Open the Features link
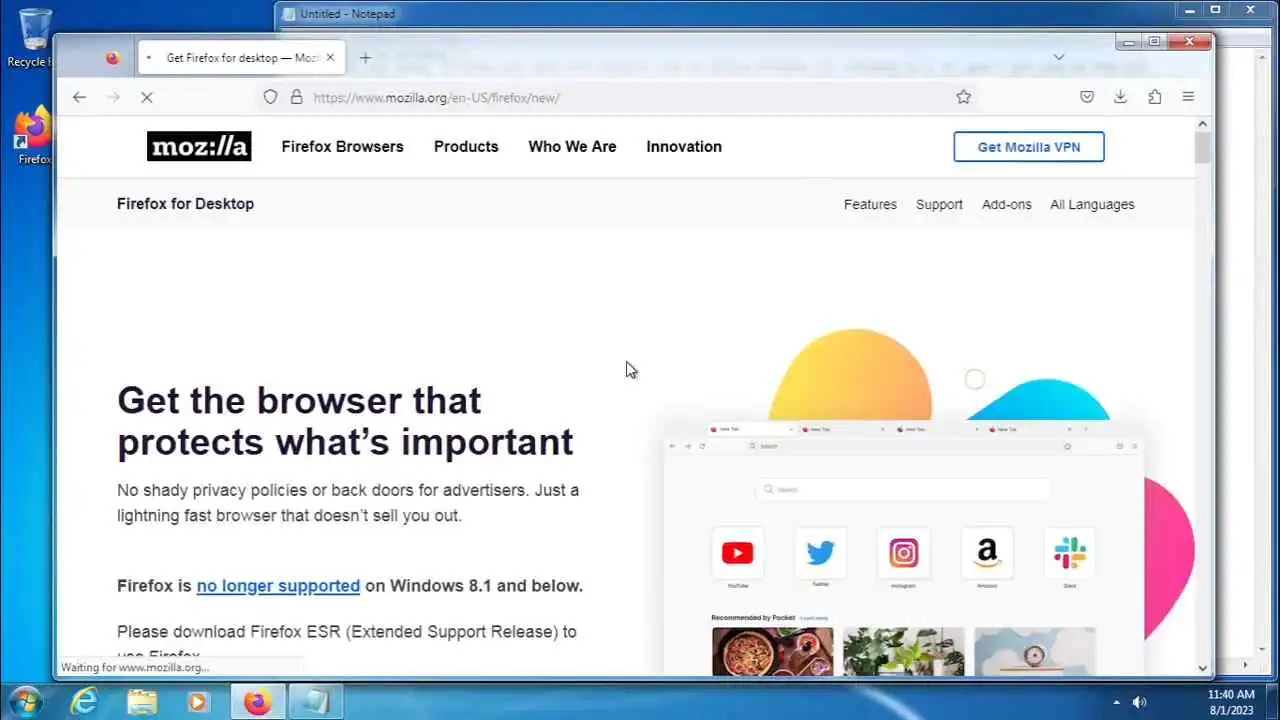 pyautogui.click(x=870, y=204)
